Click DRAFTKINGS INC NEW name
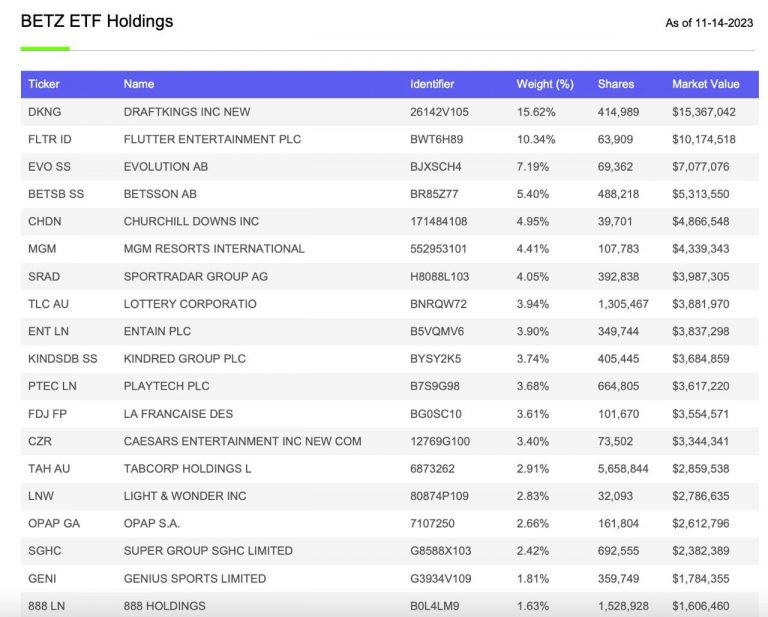Viewport: 768px width, 617px height. pyautogui.click(x=187, y=112)
